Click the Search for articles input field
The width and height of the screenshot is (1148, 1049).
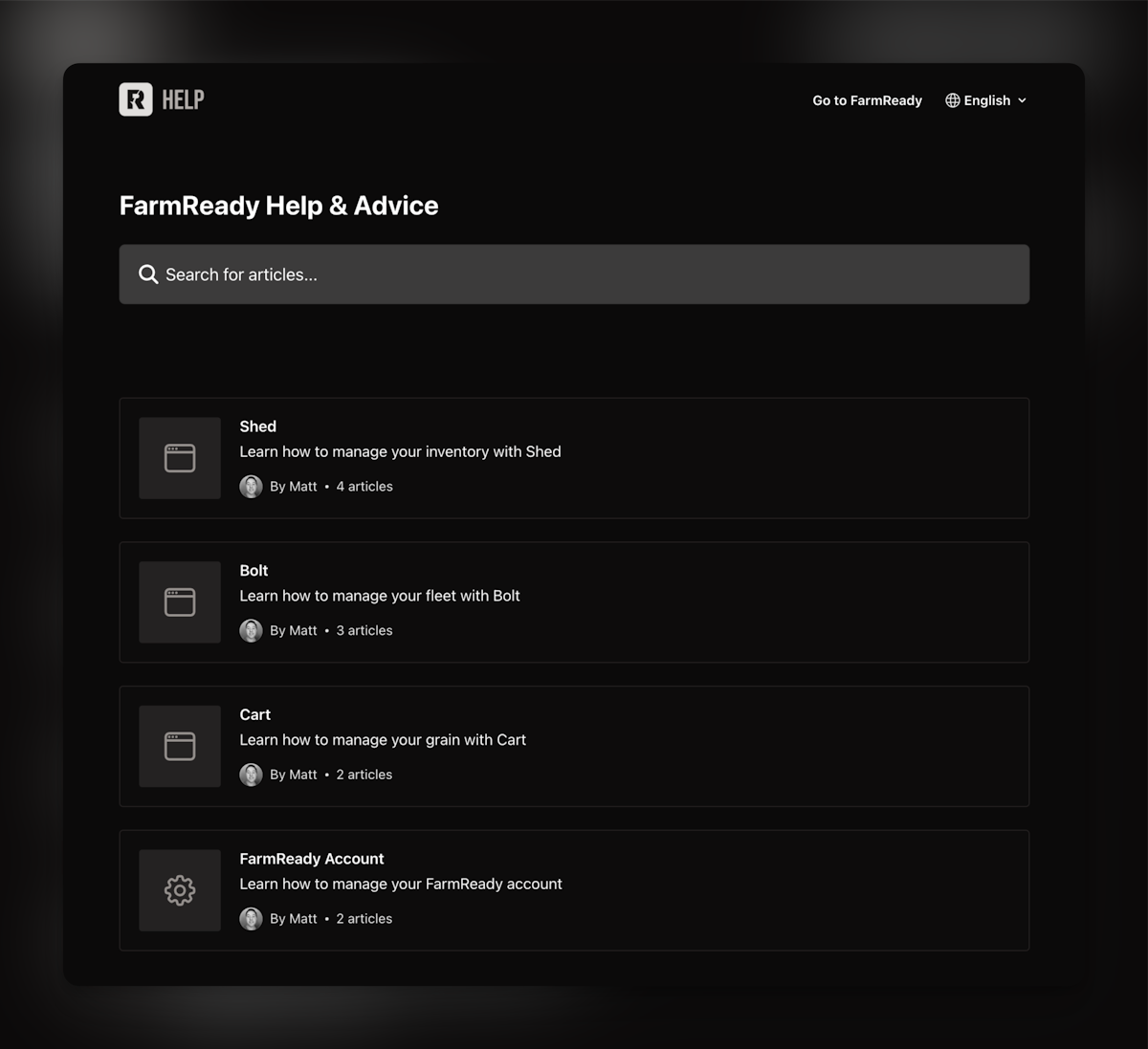pos(574,274)
